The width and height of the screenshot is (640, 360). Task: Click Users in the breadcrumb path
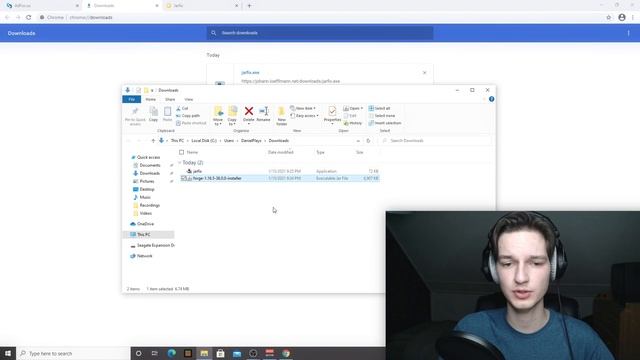point(229,140)
